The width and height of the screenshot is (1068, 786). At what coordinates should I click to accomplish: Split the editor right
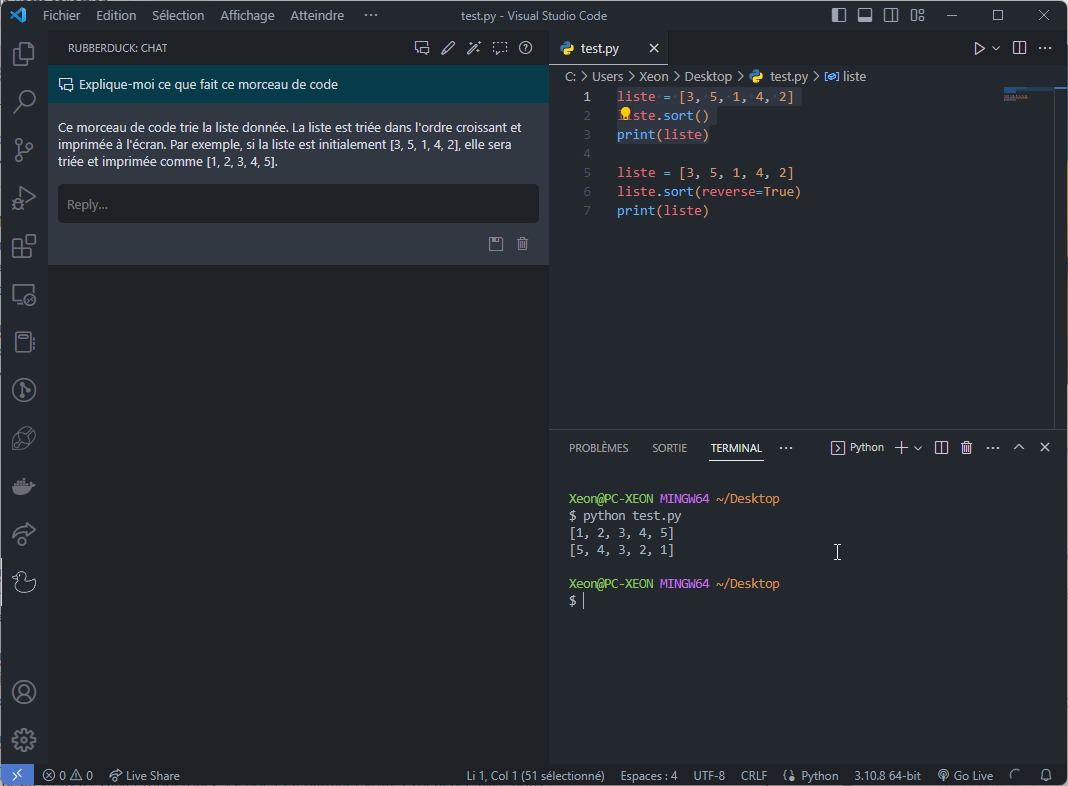(1019, 48)
